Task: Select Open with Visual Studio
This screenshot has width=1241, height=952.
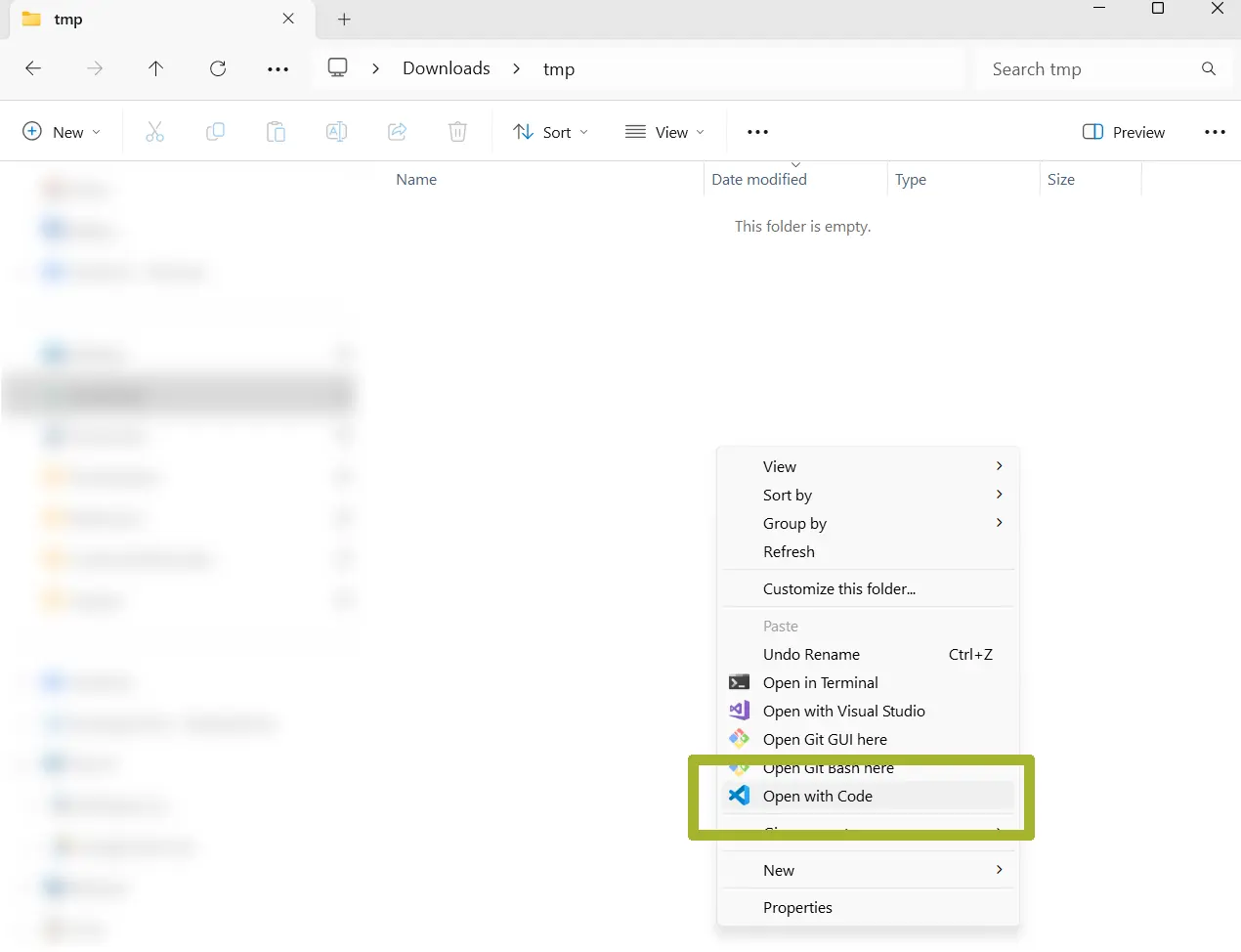Action: point(843,711)
